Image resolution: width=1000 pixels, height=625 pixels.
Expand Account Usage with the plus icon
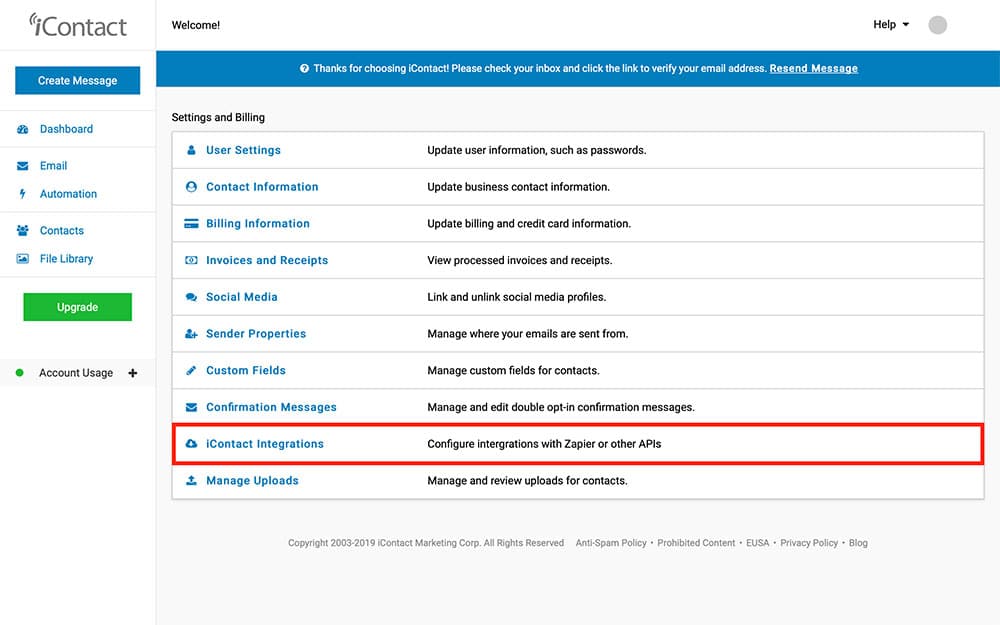[133, 373]
